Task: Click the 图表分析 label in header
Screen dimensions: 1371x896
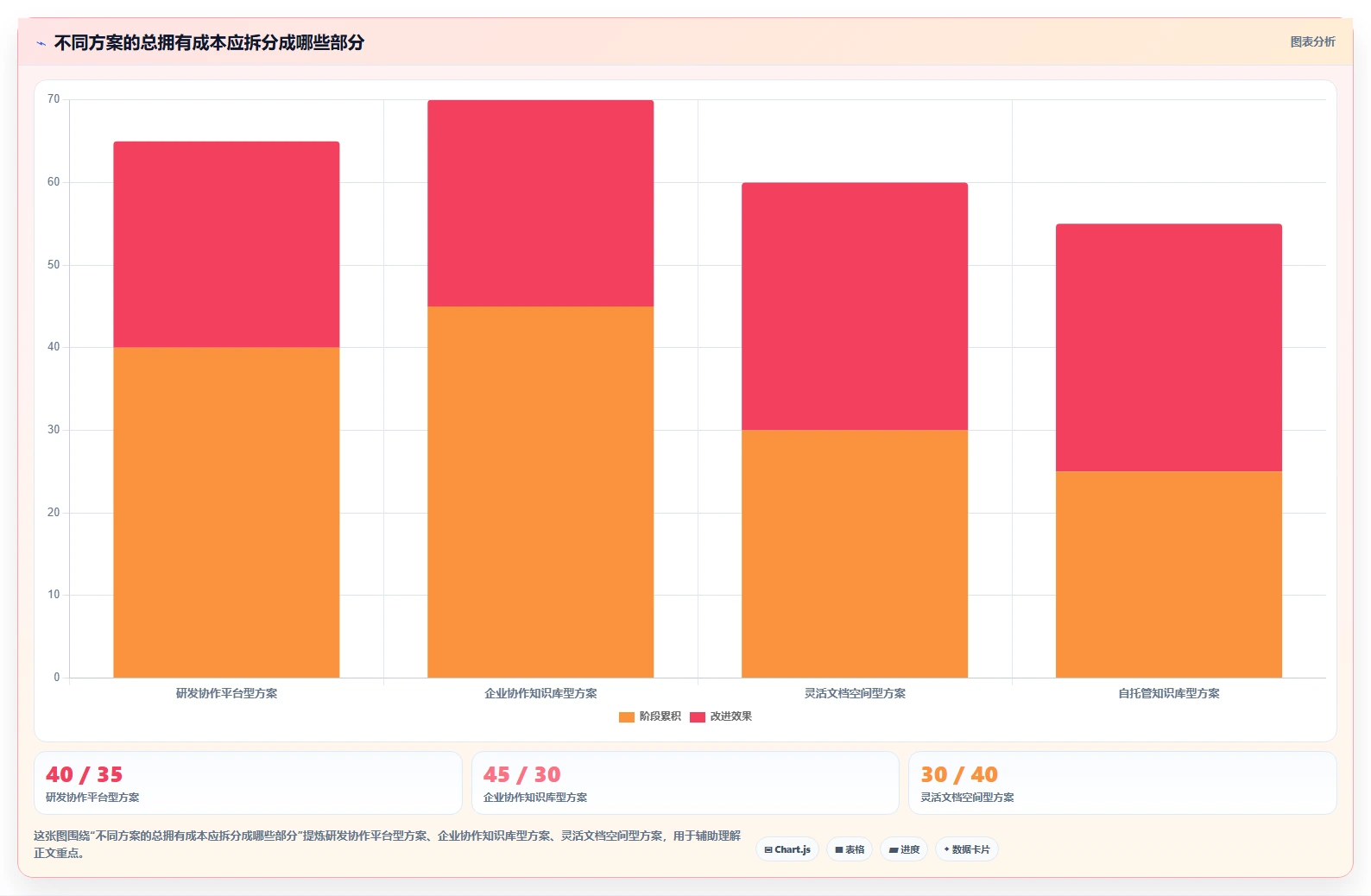Action: [1312, 41]
